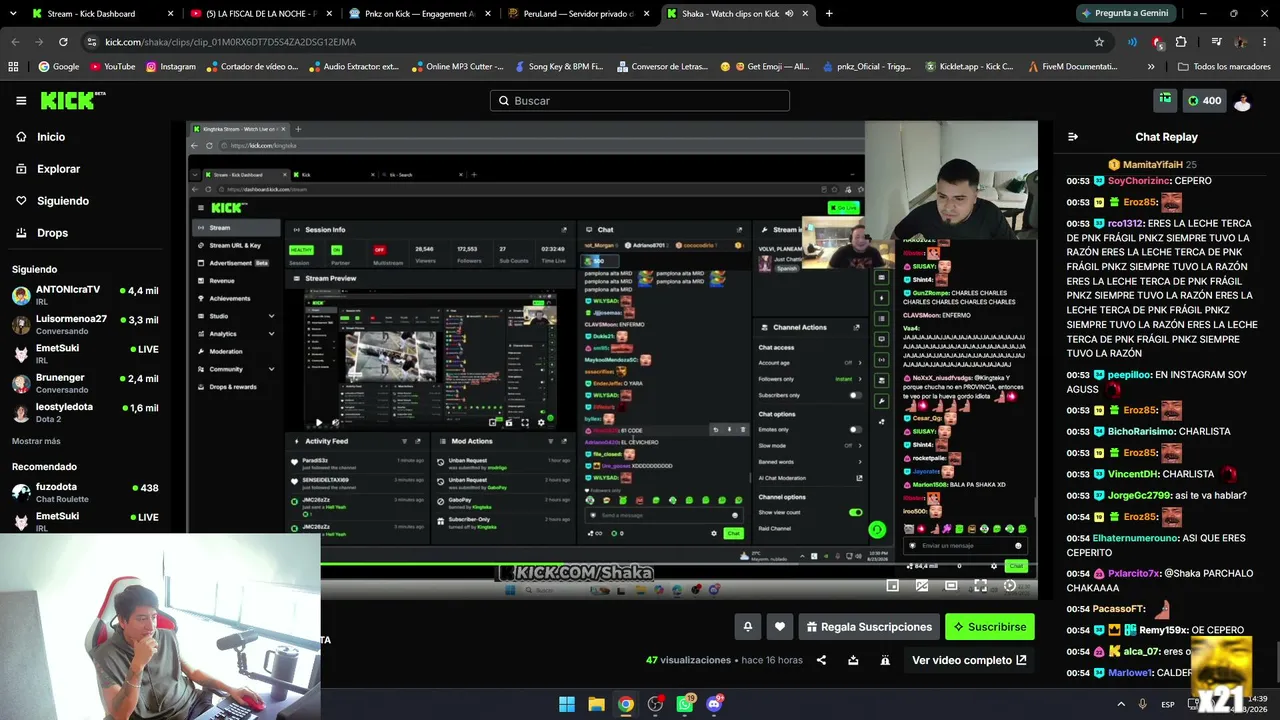Image resolution: width=1280 pixels, height=720 pixels.
Task: Open fuzodota under Recomendado
Action: click(x=85, y=492)
